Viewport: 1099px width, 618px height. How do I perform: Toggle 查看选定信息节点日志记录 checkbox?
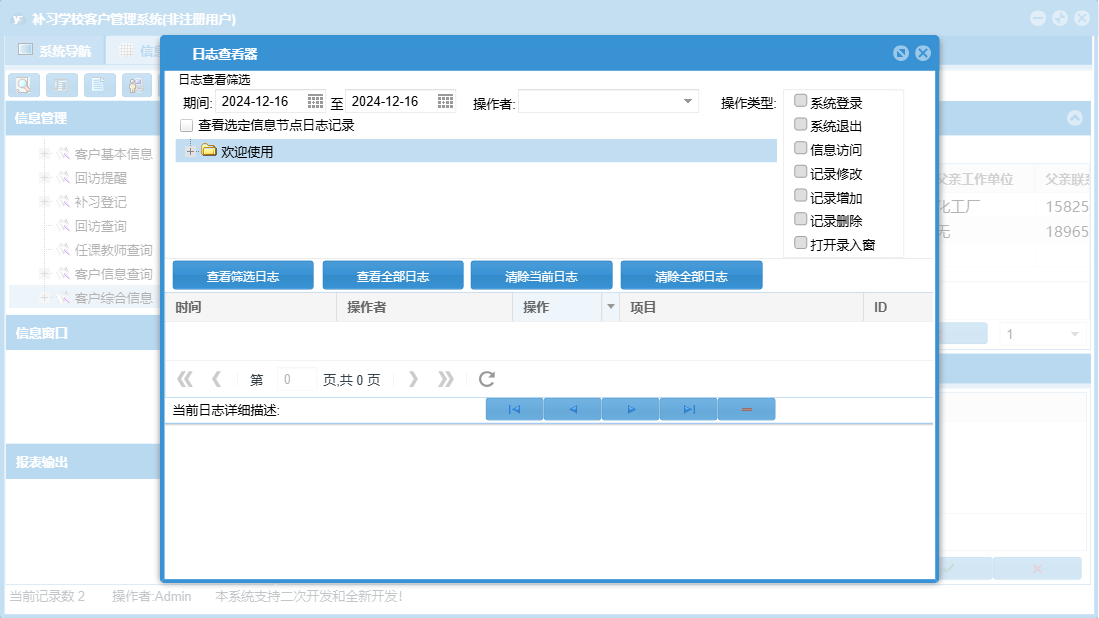pos(186,126)
